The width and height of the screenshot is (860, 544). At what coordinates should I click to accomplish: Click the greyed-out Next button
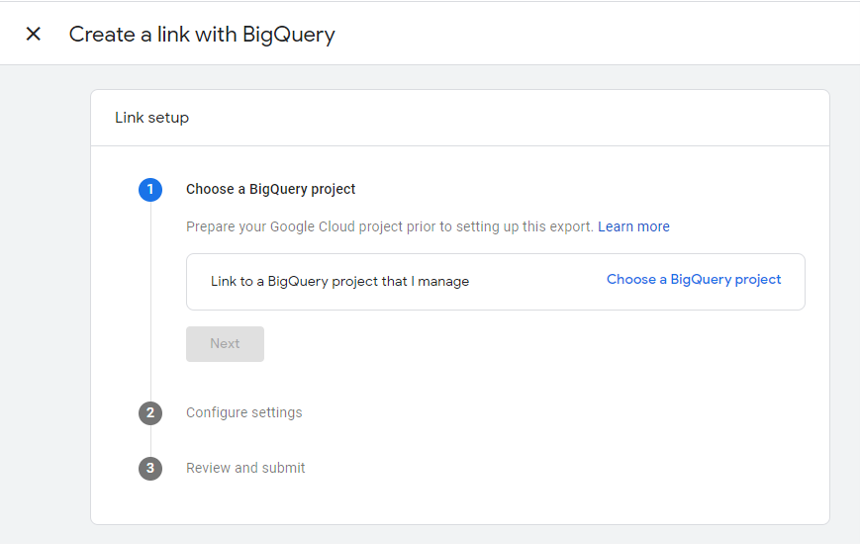click(x=225, y=344)
